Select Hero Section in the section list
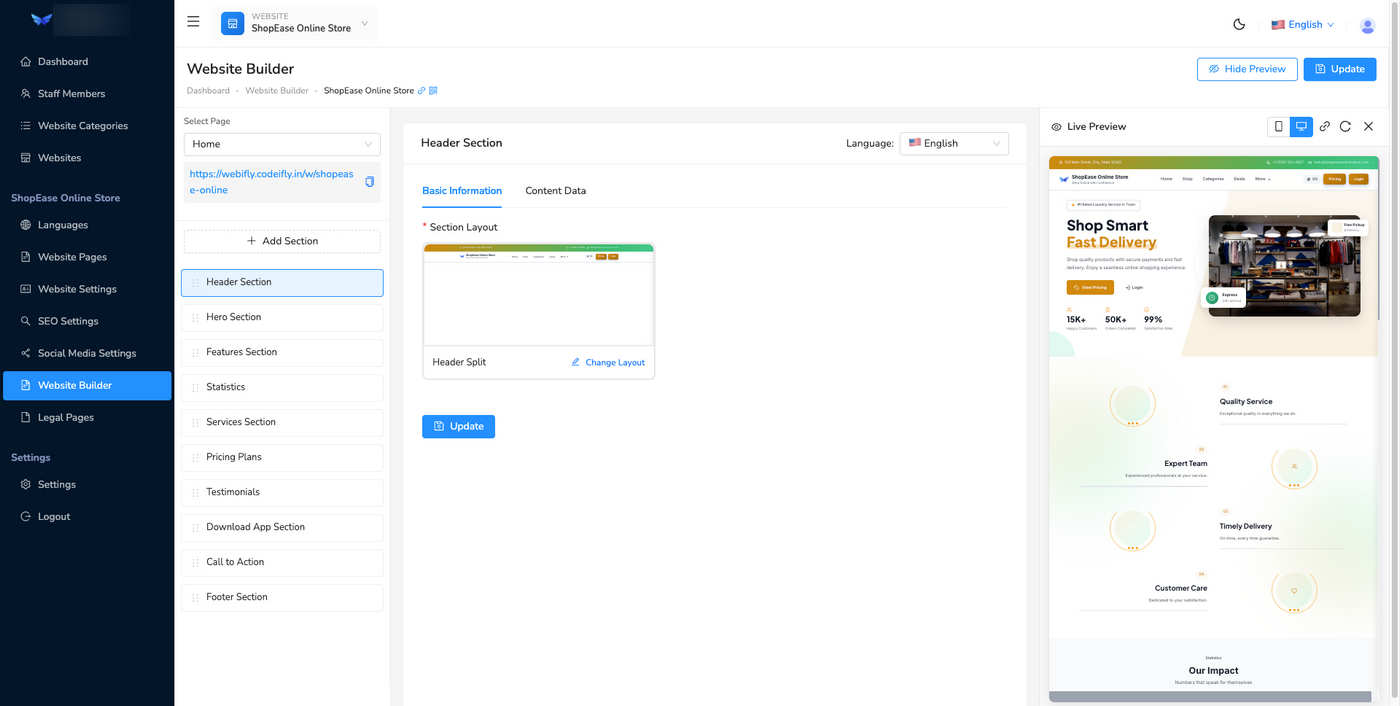Image resolution: width=1400 pixels, height=706 pixels. pos(282,317)
